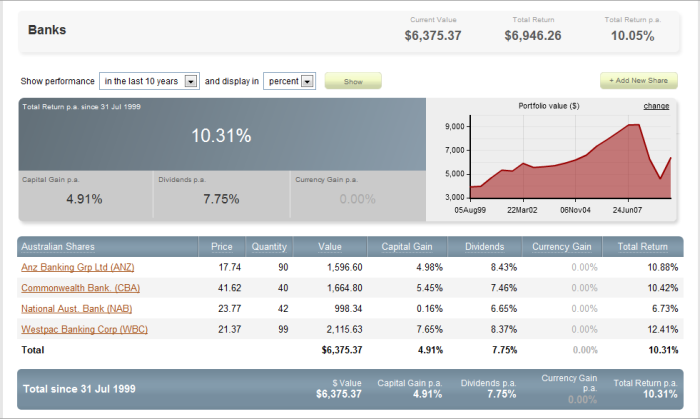Select the 10.31% total return figure
This screenshot has height=419, width=700.
[x=221, y=136]
